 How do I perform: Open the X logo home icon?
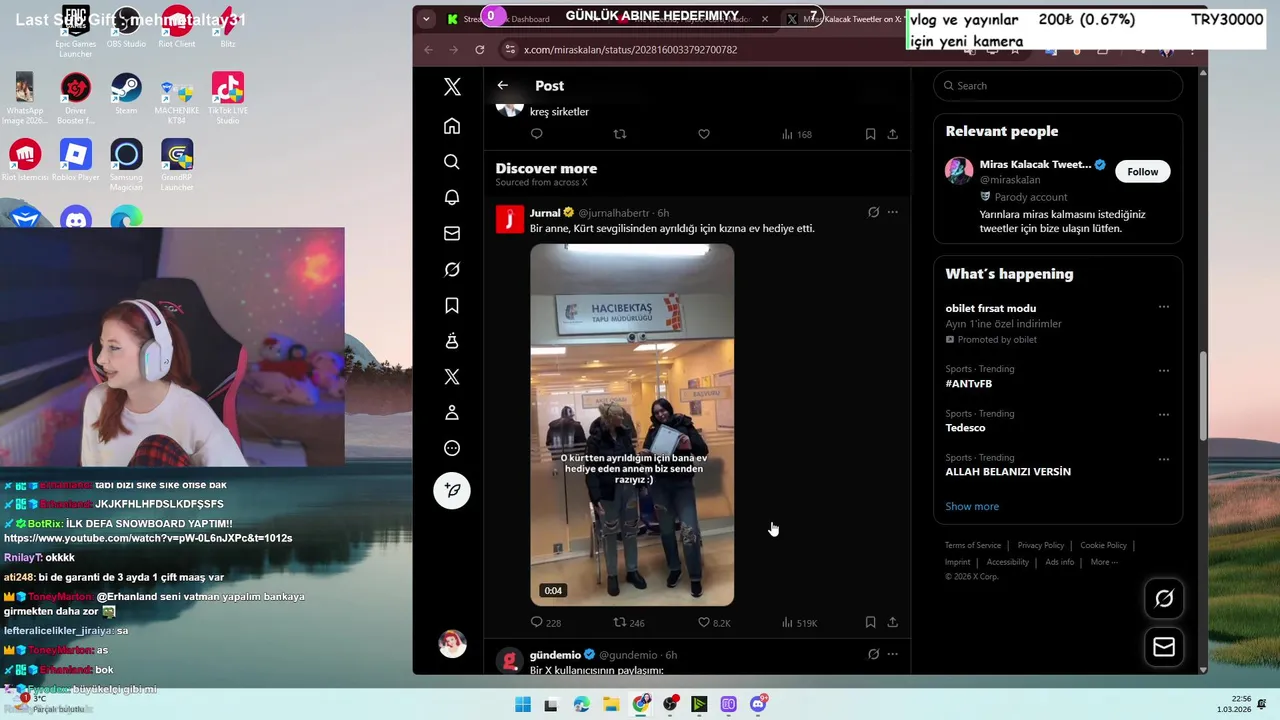click(x=452, y=87)
